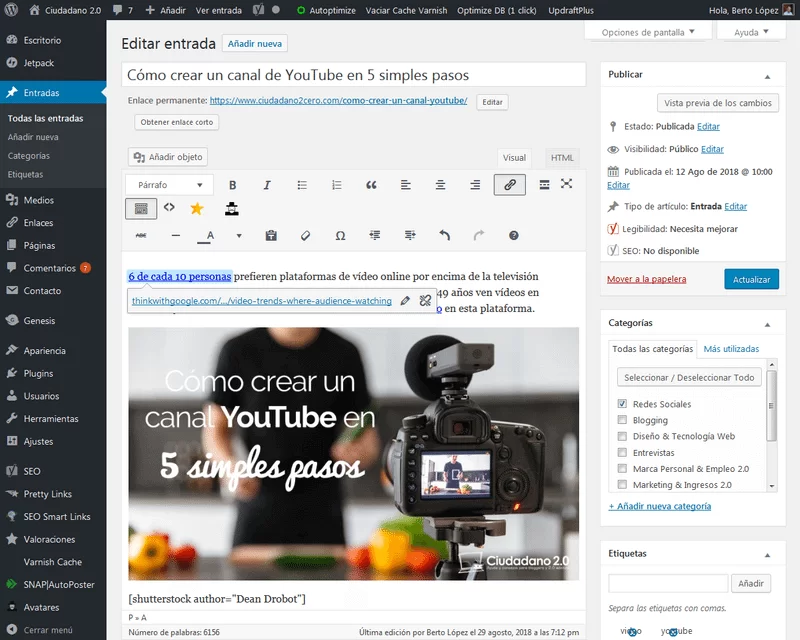Image resolution: width=800 pixels, height=640 pixels.
Task: Collapse the Publicar box
Action: coord(767,76)
